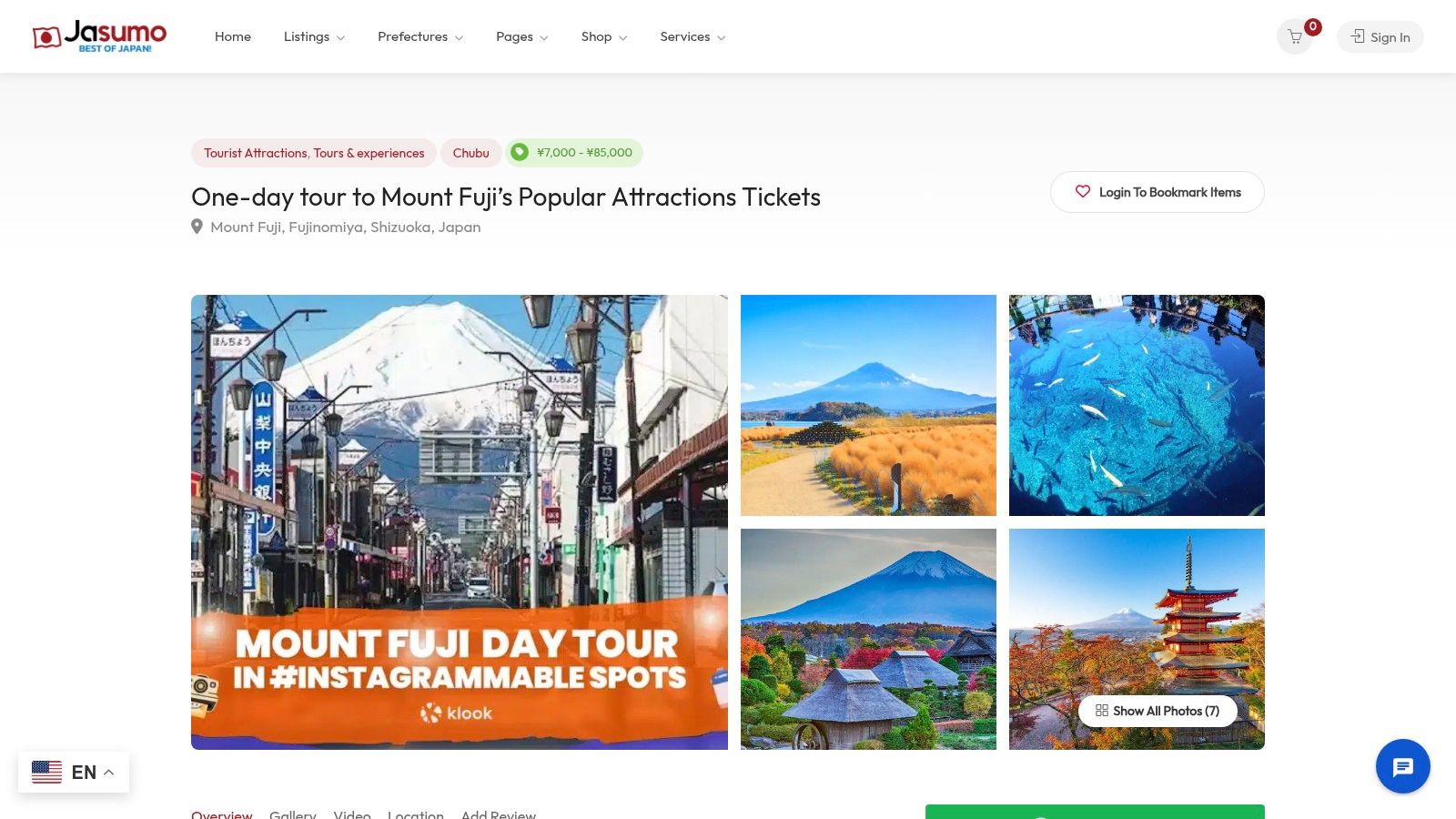The image size is (1456, 819).
Task: Open the Mount Fuji Day Tour main photo
Action: point(460,522)
